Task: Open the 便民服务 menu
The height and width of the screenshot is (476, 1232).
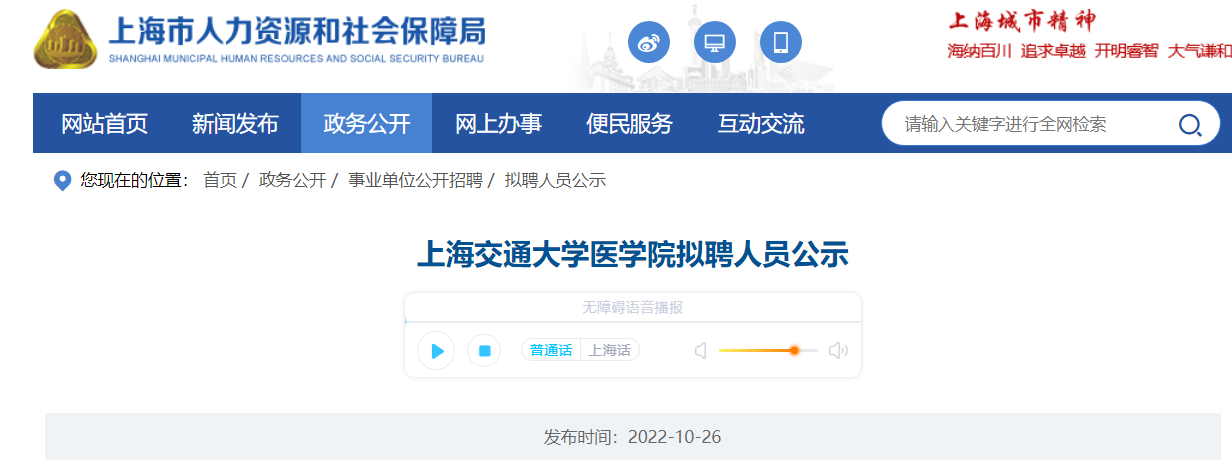Action: [x=629, y=124]
